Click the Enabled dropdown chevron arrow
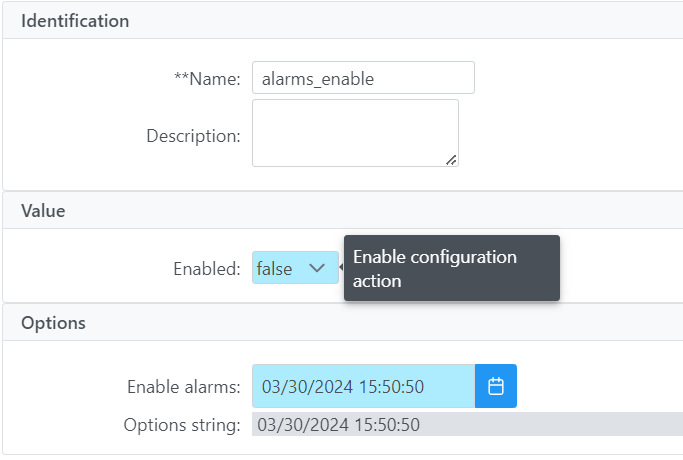Screen dimensions: 683x460 tap(317, 268)
